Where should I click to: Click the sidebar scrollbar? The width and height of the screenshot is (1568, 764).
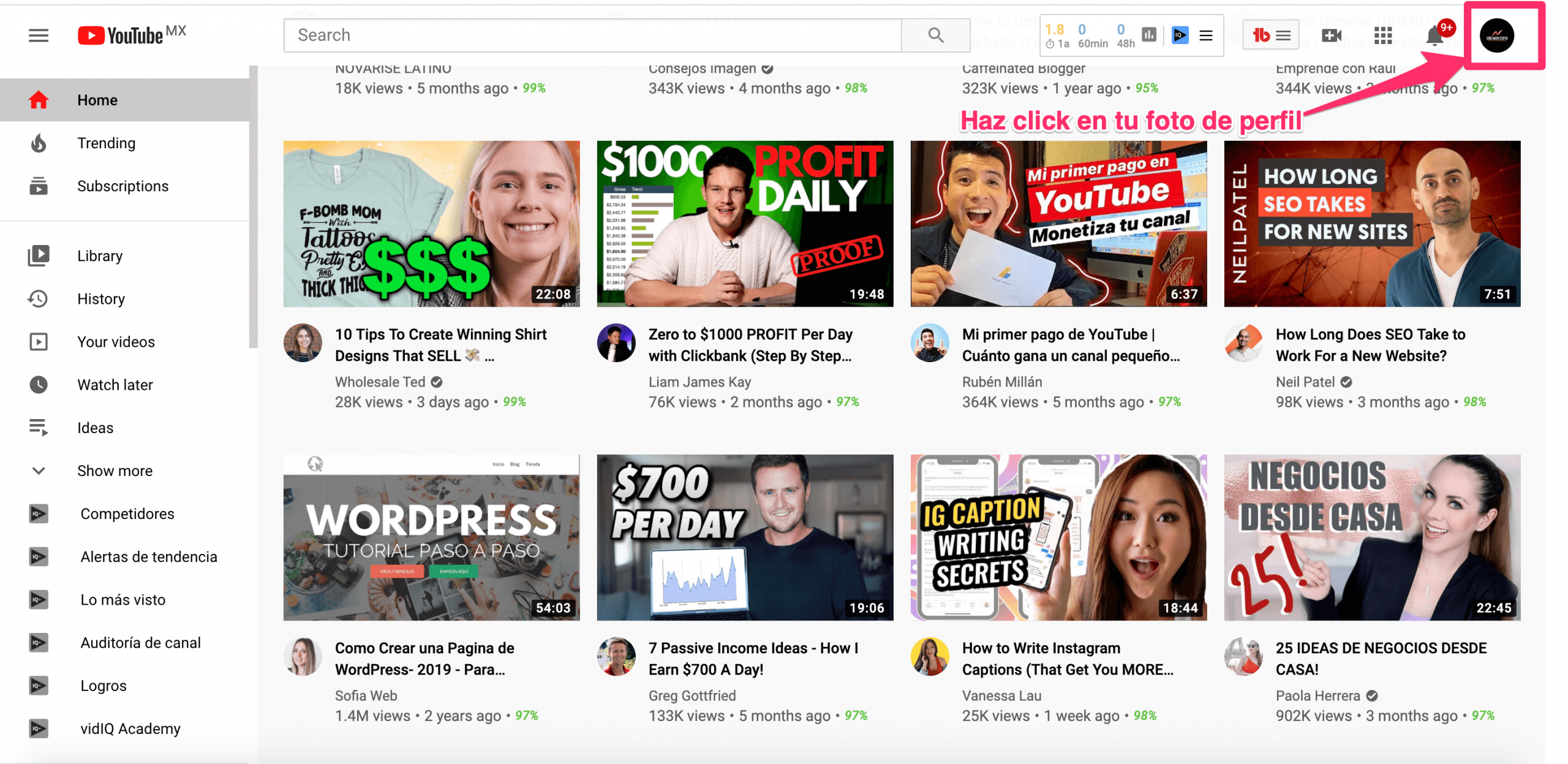254,207
